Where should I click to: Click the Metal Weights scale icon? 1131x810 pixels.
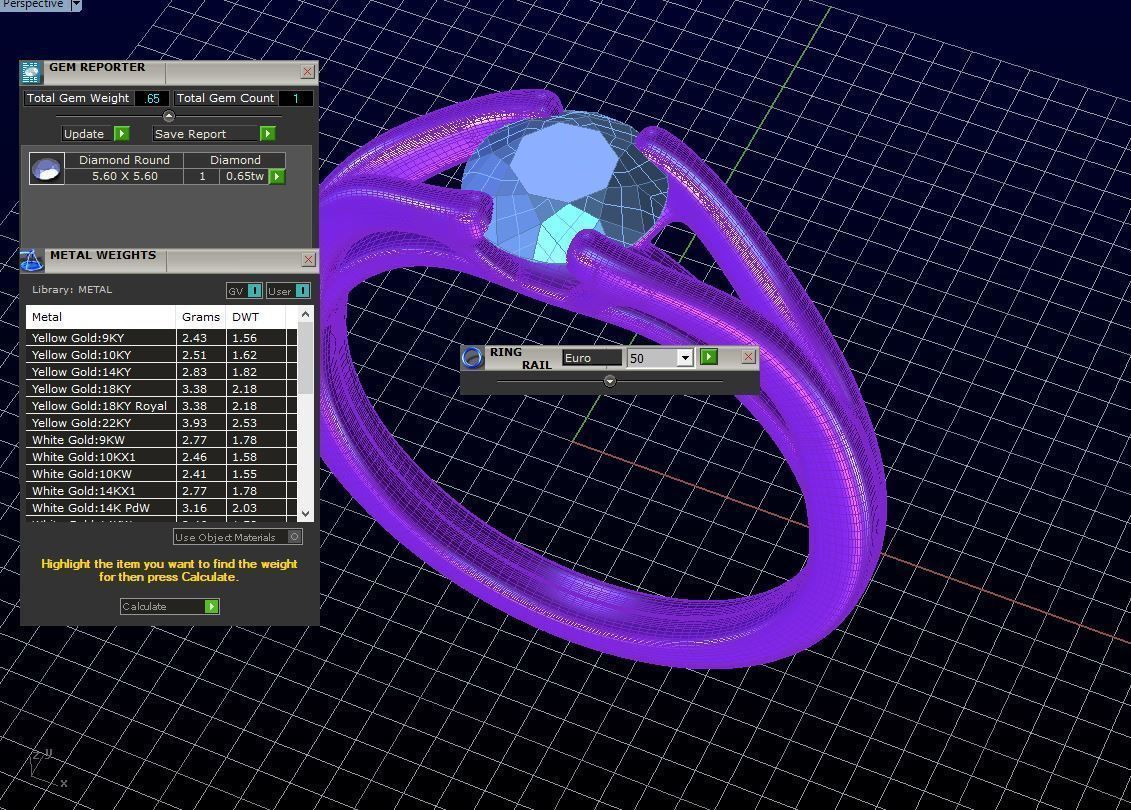coord(32,260)
